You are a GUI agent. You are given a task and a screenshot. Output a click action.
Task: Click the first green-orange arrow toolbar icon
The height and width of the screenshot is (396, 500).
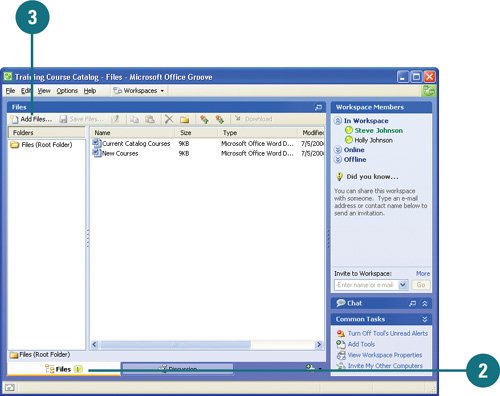(204, 119)
